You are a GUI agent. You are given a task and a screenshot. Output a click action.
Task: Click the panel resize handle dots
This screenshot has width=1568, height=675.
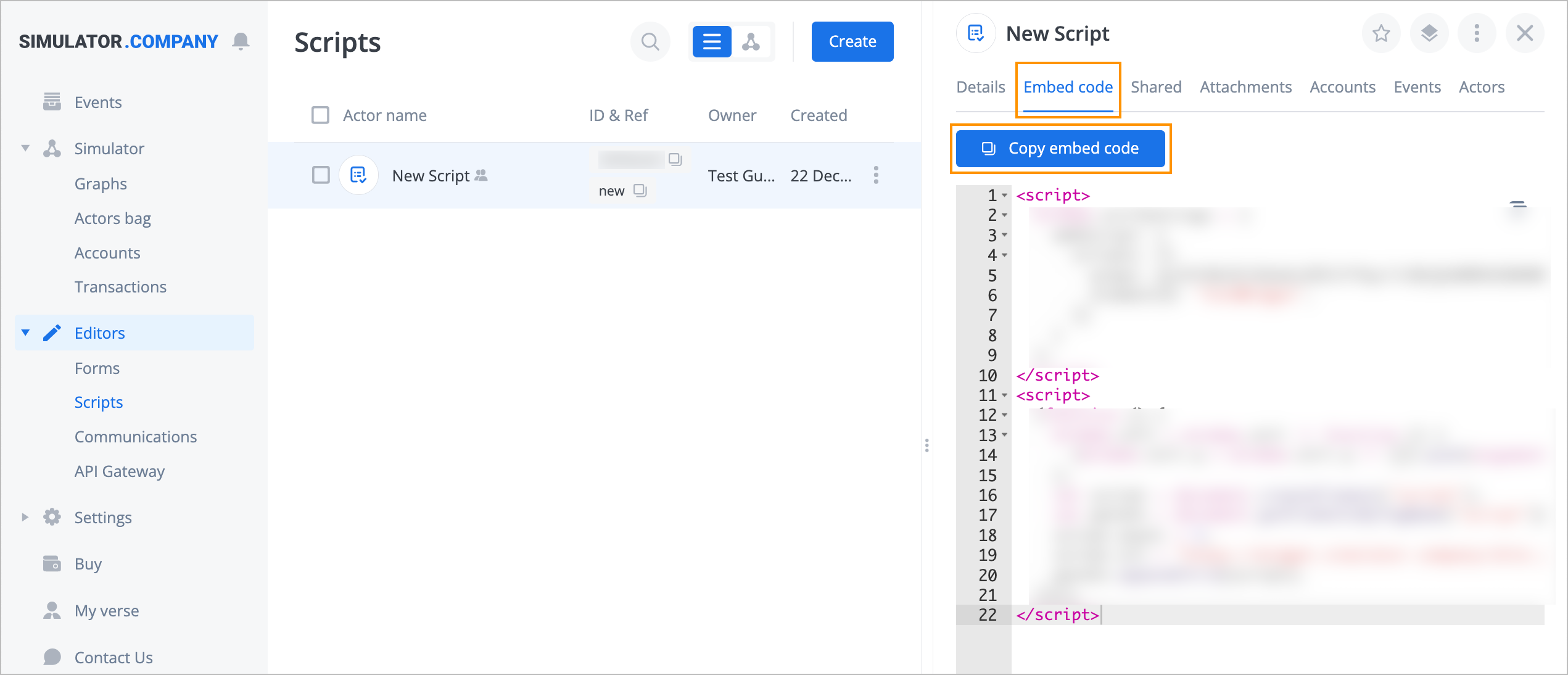(926, 445)
